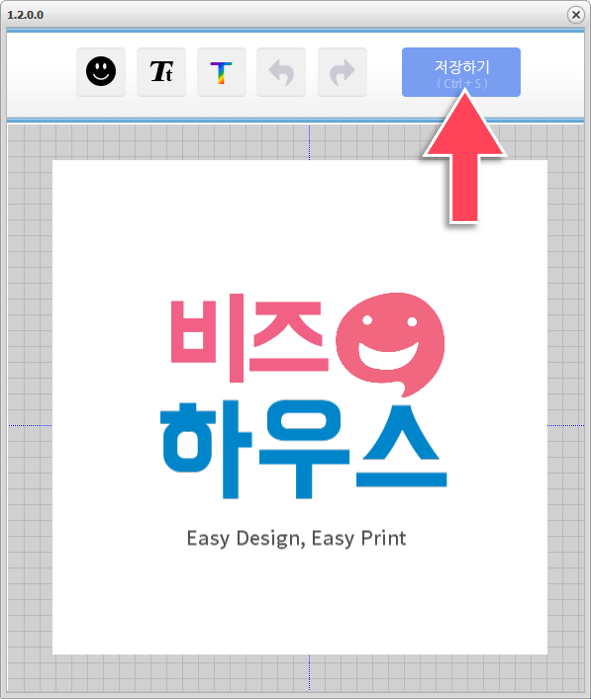The height and width of the screenshot is (699, 591).
Task: Select the pink smiling speech bubble graphic
Action: point(390,344)
